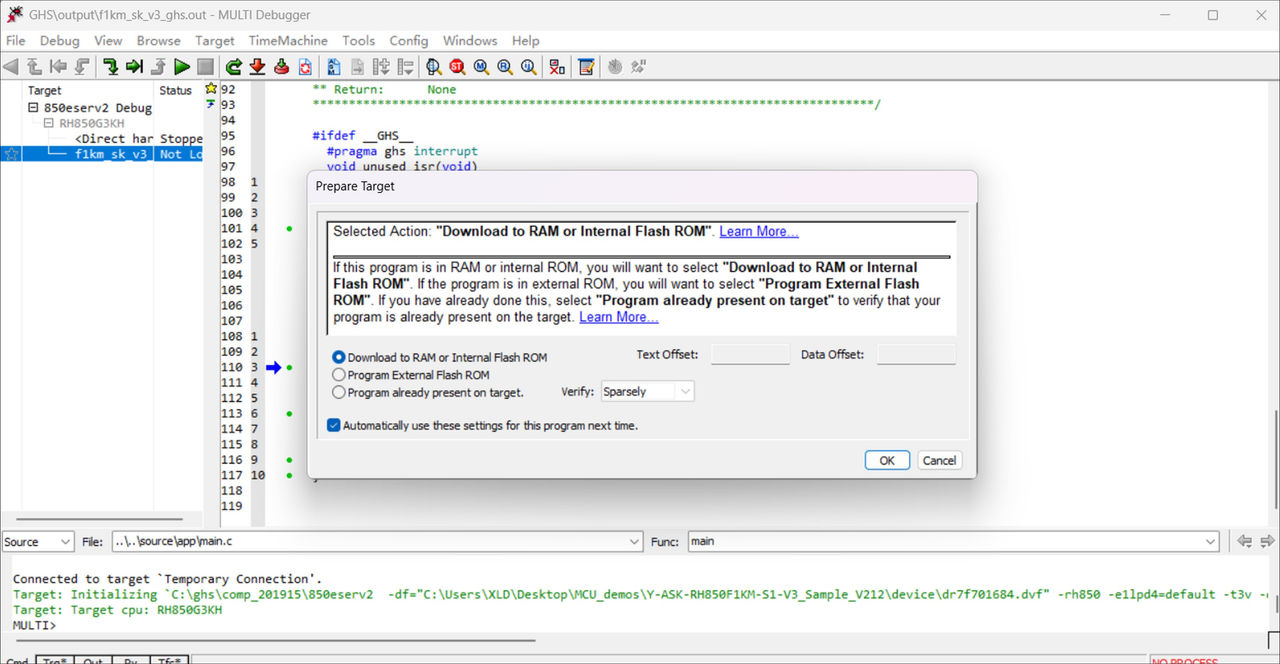The image size is (1280, 664).
Task: Click the green Restart program arrow icon
Action: click(234, 67)
